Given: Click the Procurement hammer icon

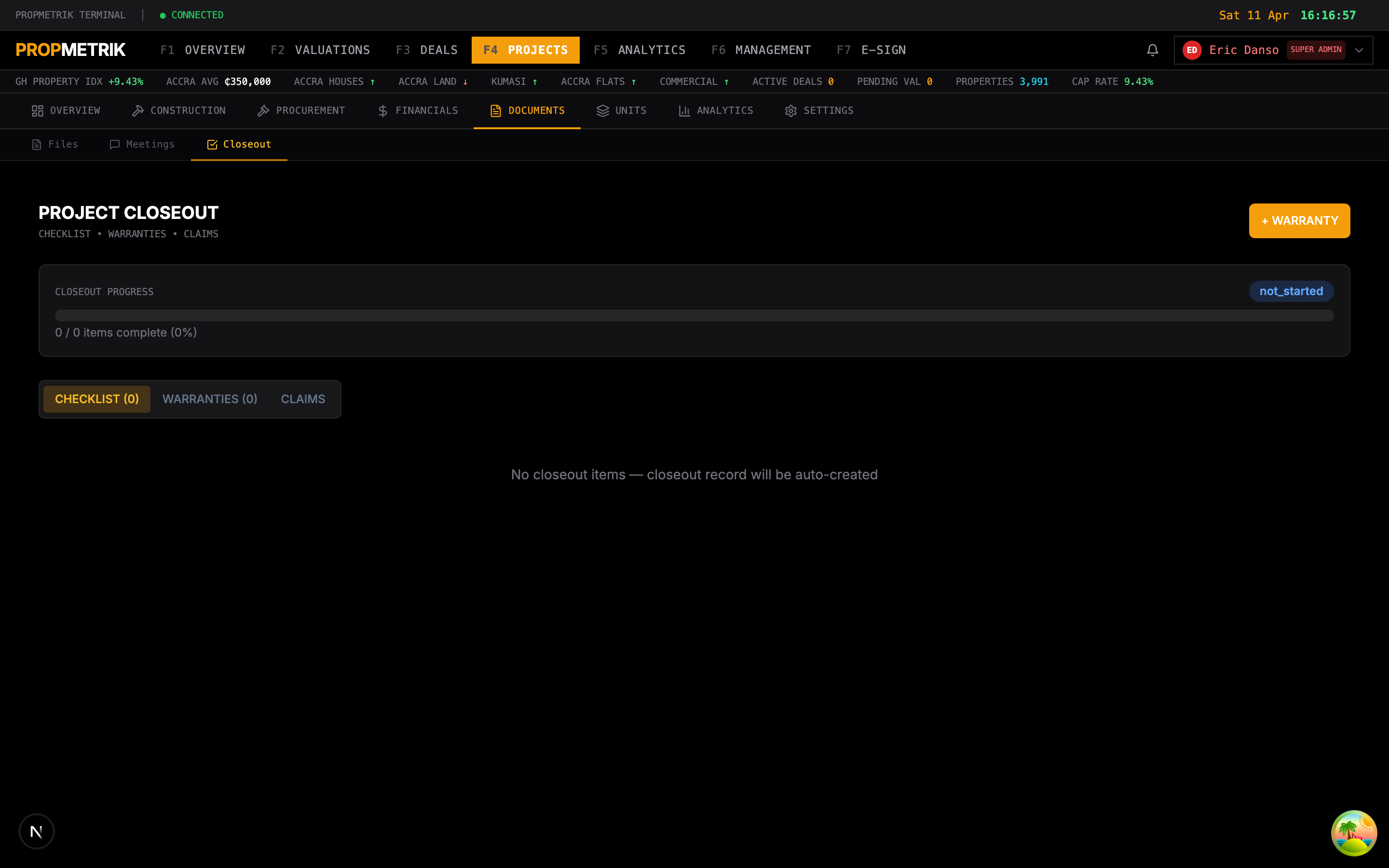Looking at the screenshot, I should pos(263,111).
